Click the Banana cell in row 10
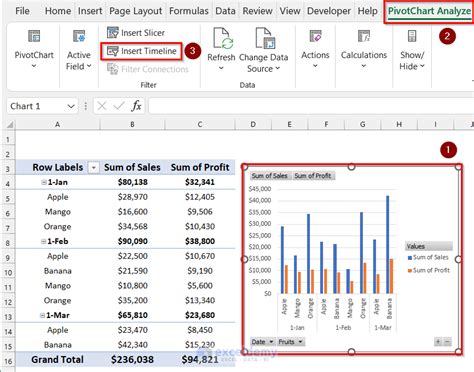 pos(57,271)
